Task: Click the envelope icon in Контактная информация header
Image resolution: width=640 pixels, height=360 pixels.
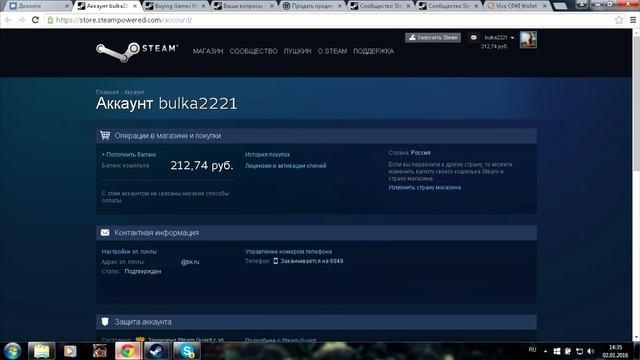Action: [x=105, y=232]
